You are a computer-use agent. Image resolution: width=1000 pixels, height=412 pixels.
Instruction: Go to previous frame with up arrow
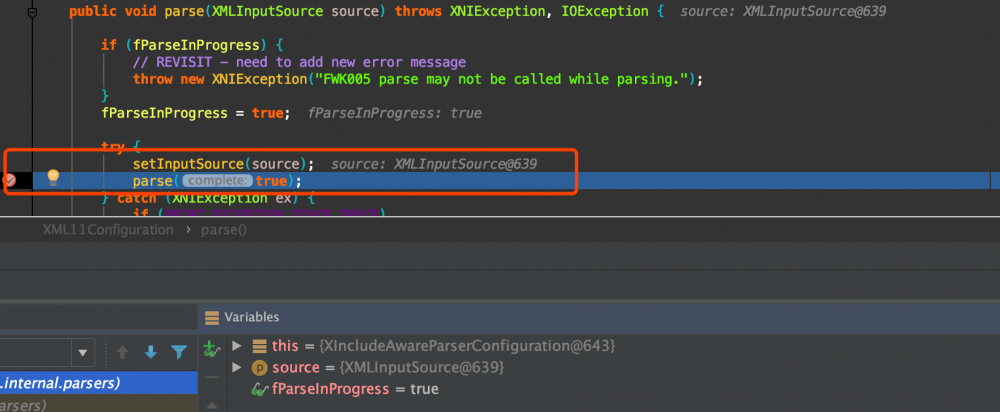pos(123,352)
